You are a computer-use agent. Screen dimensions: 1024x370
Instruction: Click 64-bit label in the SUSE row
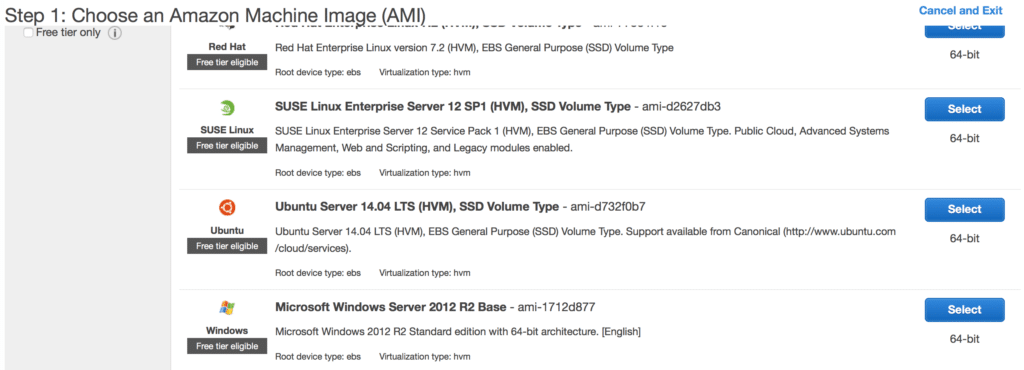pos(965,138)
